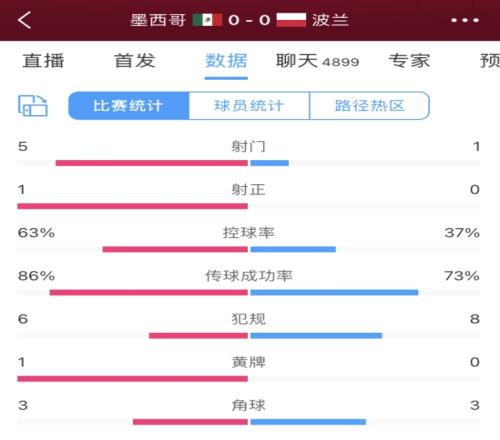Go back using the left arrow
500x440 pixels.
pyautogui.click(x=24, y=20)
